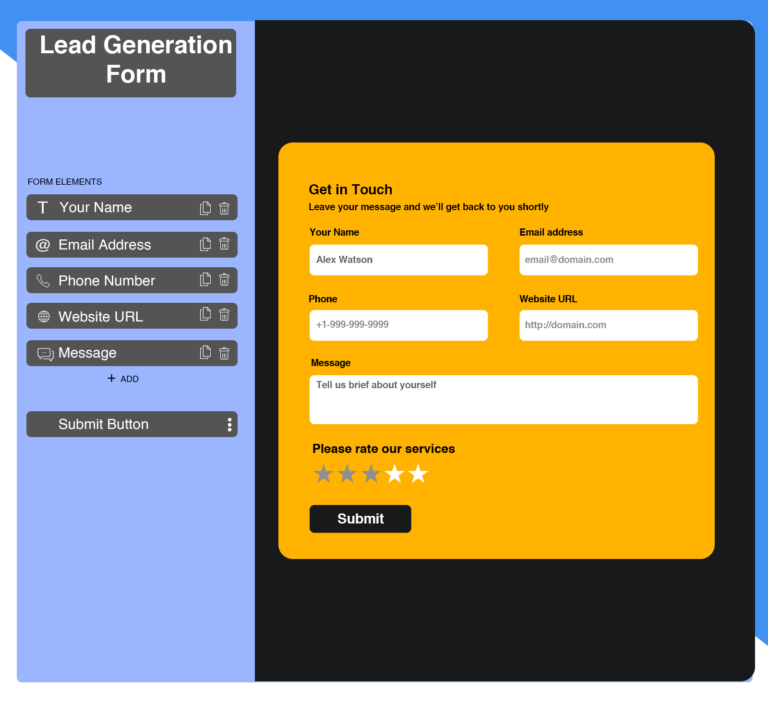The width and height of the screenshot is (768, 702).
Task: Select the Submit Button element
Action: pyautogui.click(x=132, y=424)
